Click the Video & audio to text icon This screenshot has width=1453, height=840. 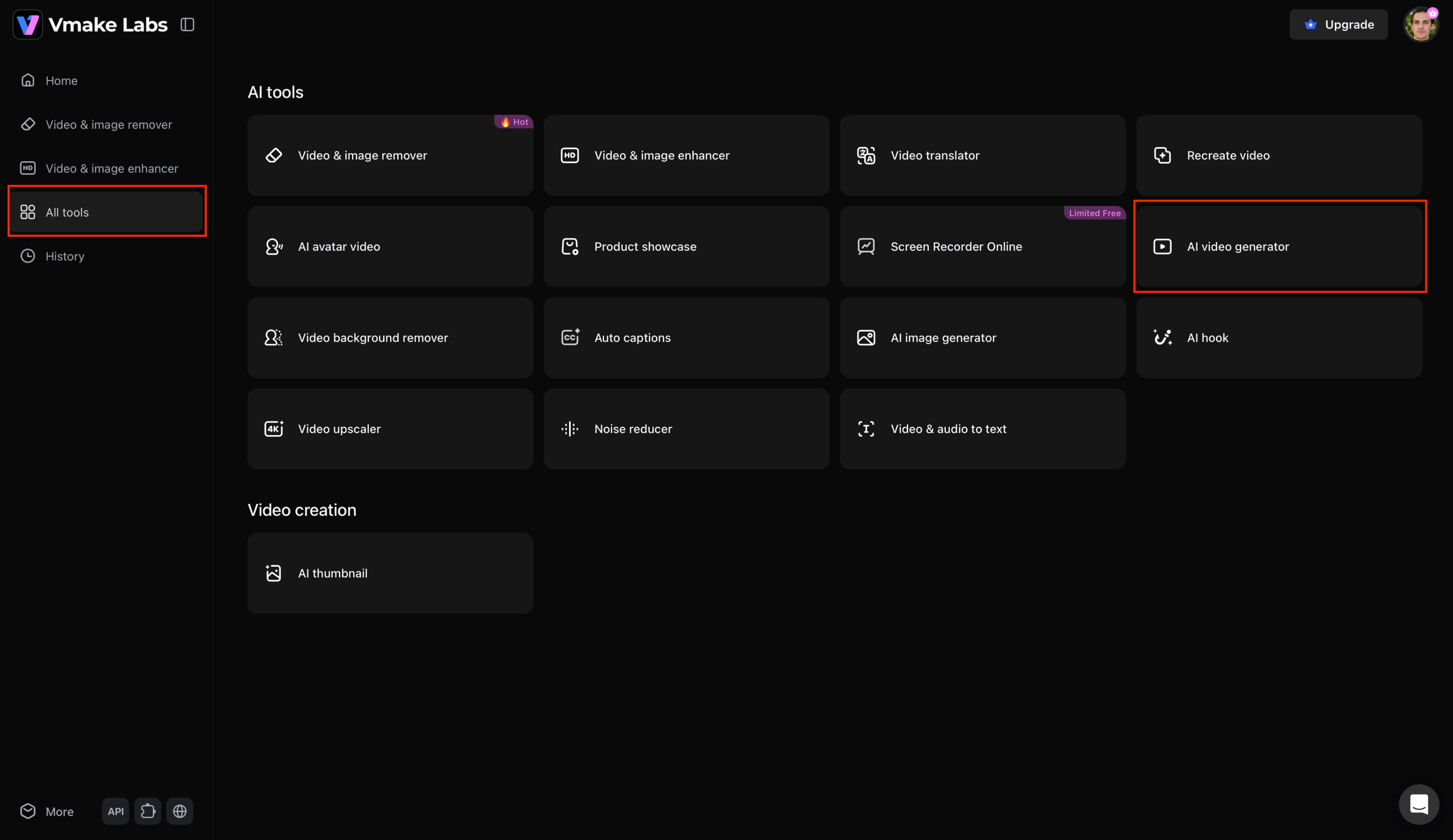866,429
